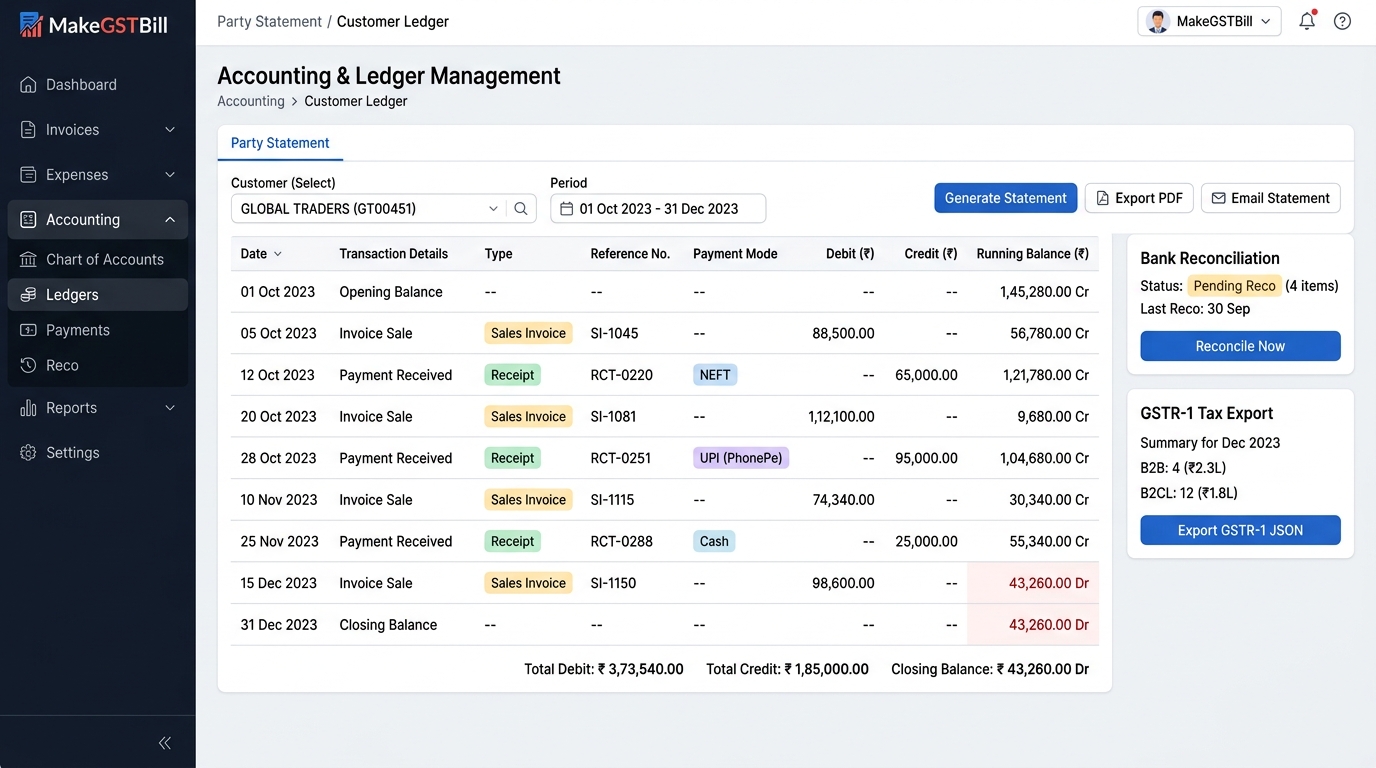Sort by Date column header arrow
1376x768 pixels.
[x=278, y=254]
